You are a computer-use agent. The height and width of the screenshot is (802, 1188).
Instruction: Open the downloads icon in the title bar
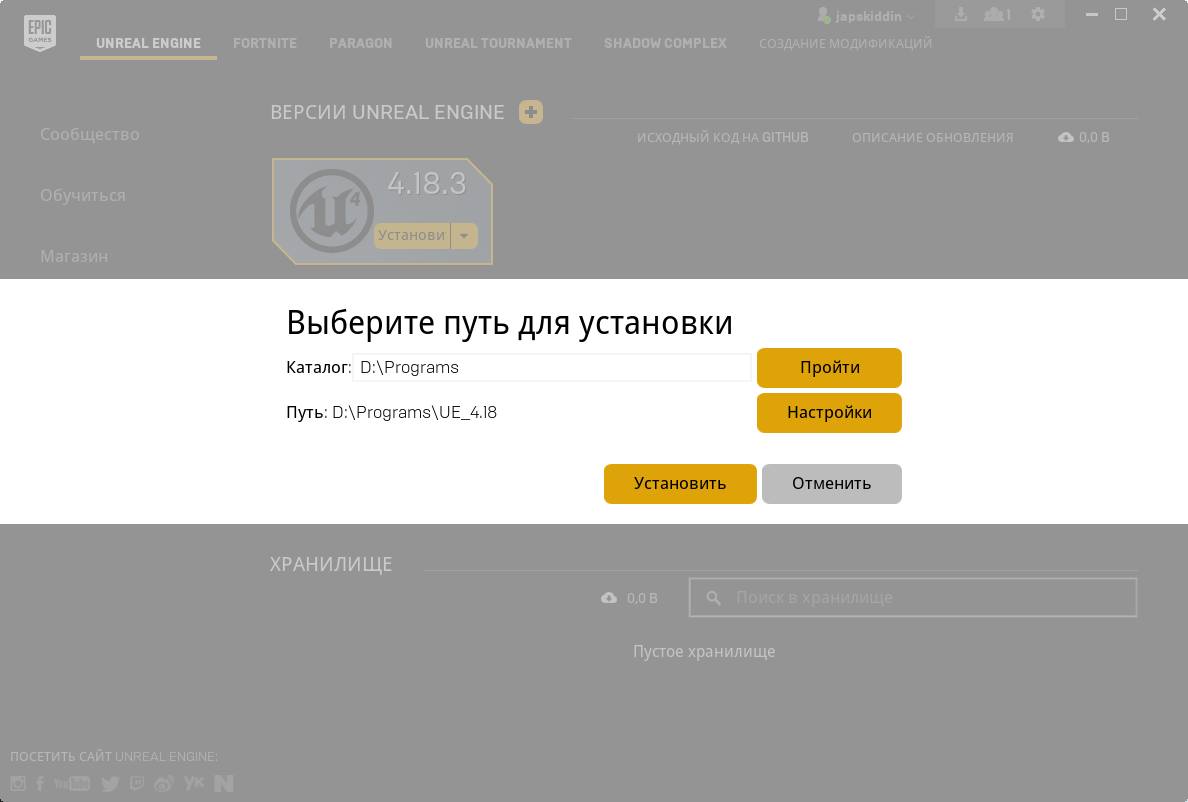961,14
